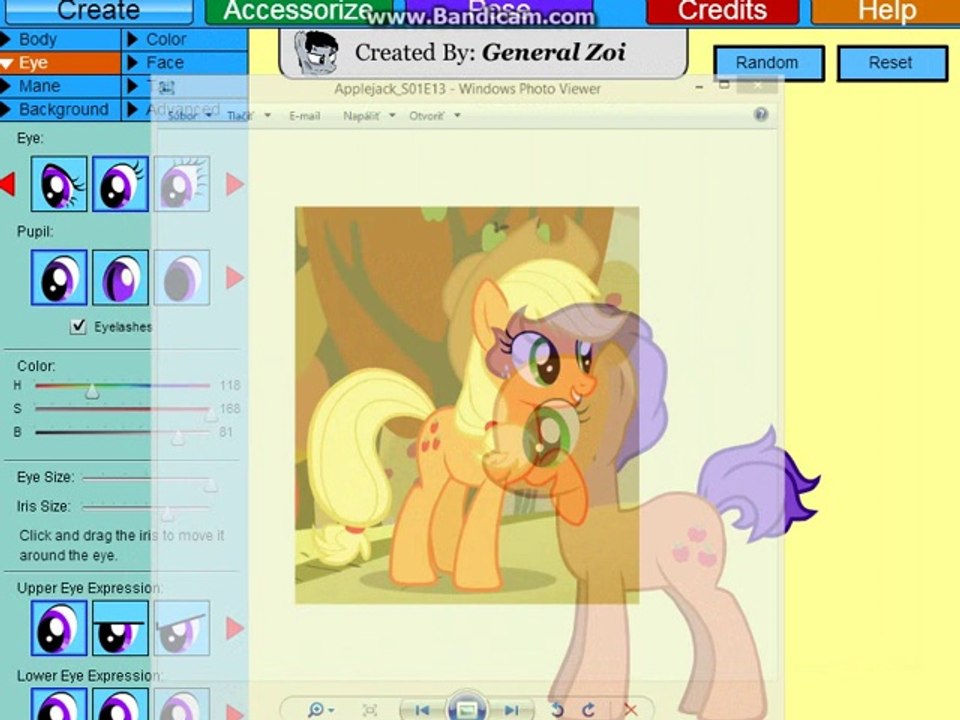This screenshot has height=720, width=960.
Task: Pick the third faded pupil style
Action: tap(182, 277)
